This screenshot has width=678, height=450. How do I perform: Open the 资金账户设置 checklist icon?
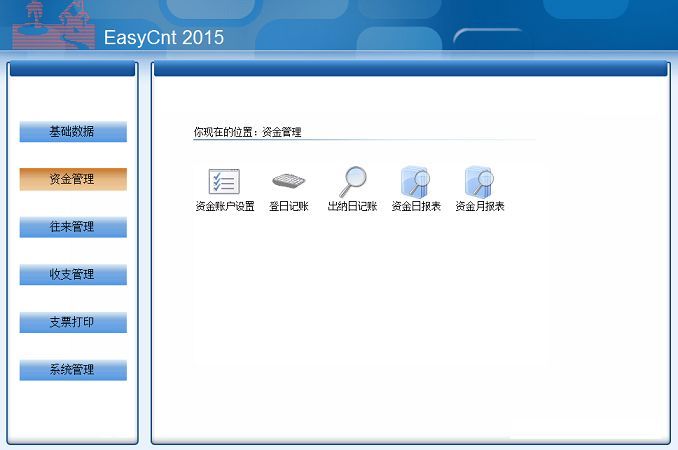coord(224,182)
